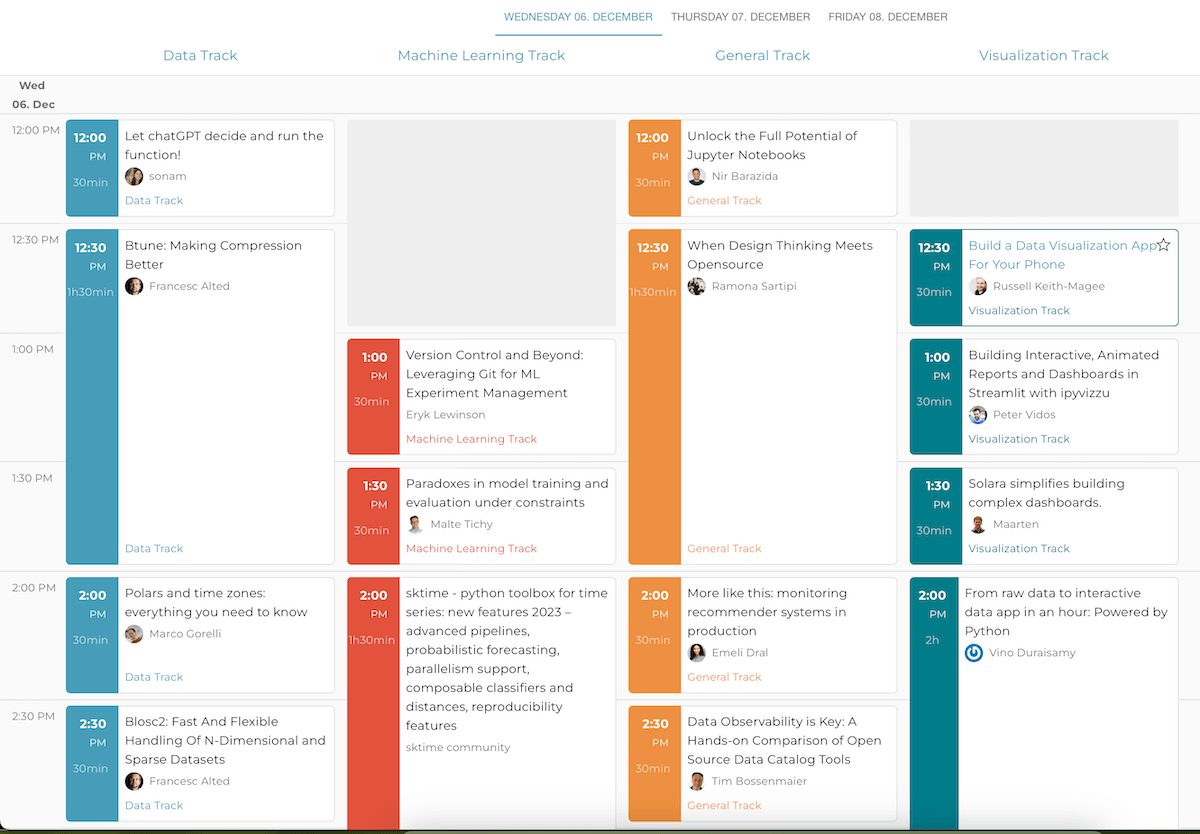The width and height of the screenshot is (1200, 834).
Task: Click Emeli Dral's speaker avatar
Action: point(697,653)
